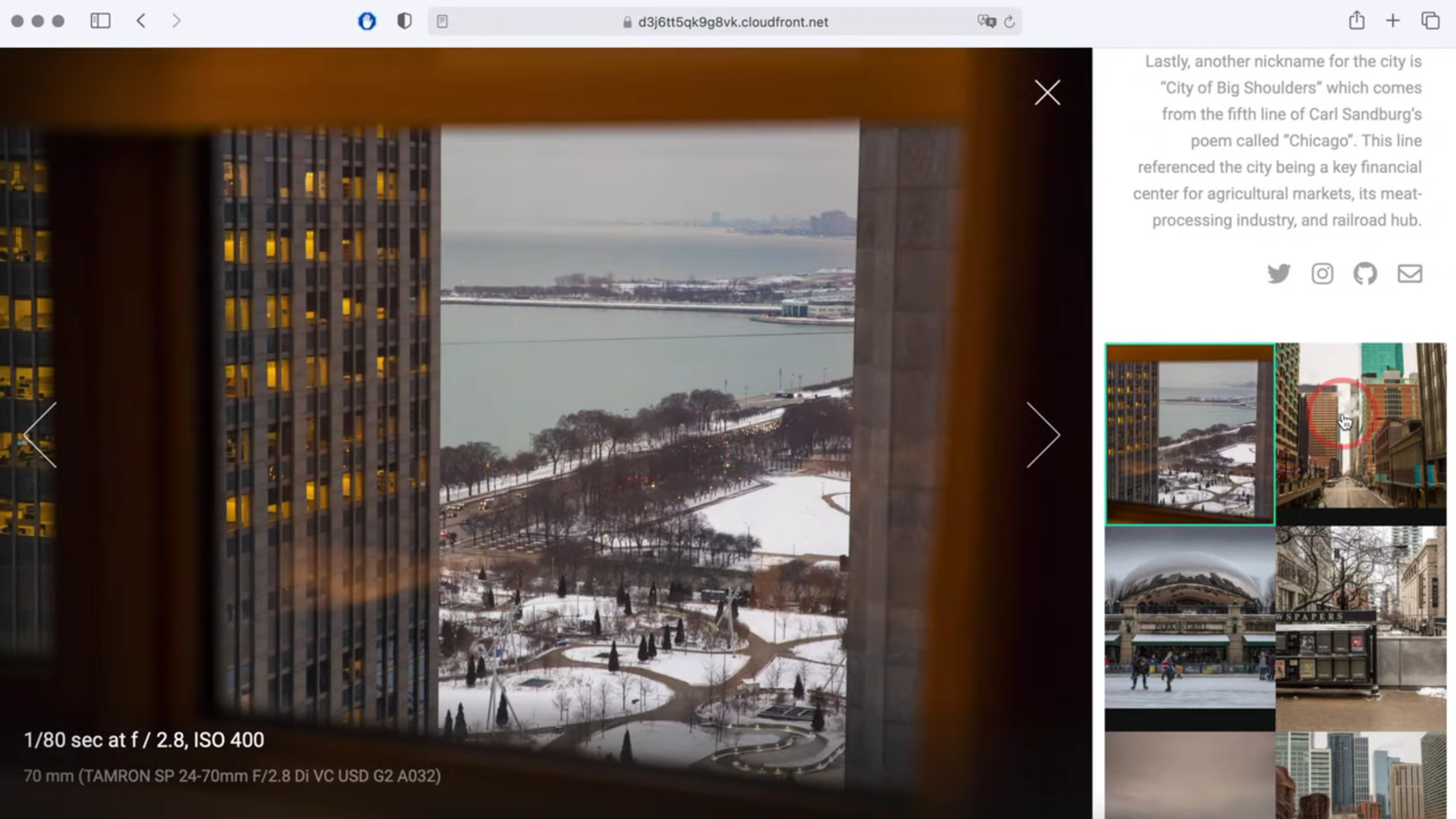Open the GitHub profile icon

[x=1365, y=274]
